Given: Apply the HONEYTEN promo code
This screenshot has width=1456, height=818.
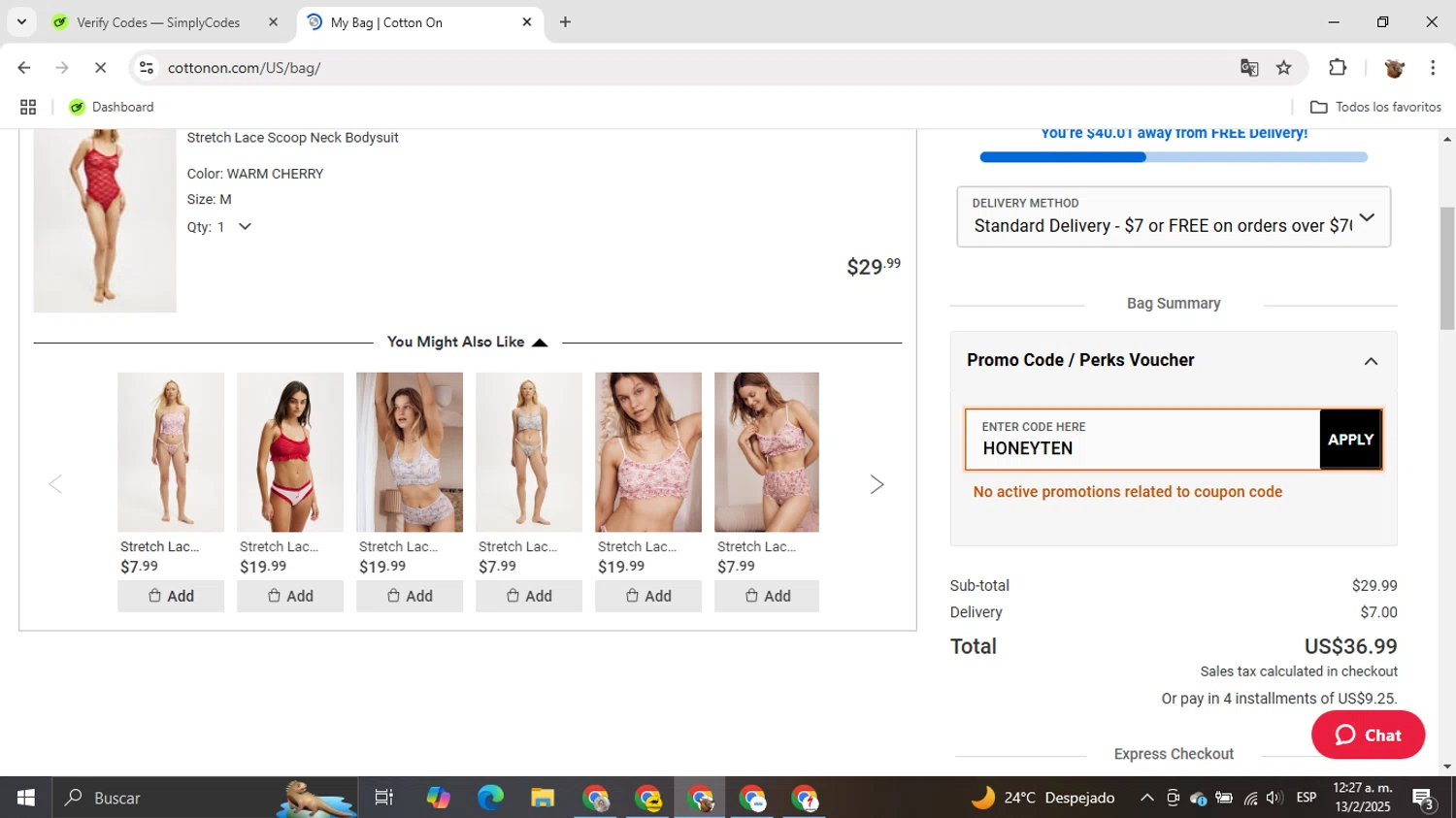Looking at the screenshot, I should tap(1350, 440).
